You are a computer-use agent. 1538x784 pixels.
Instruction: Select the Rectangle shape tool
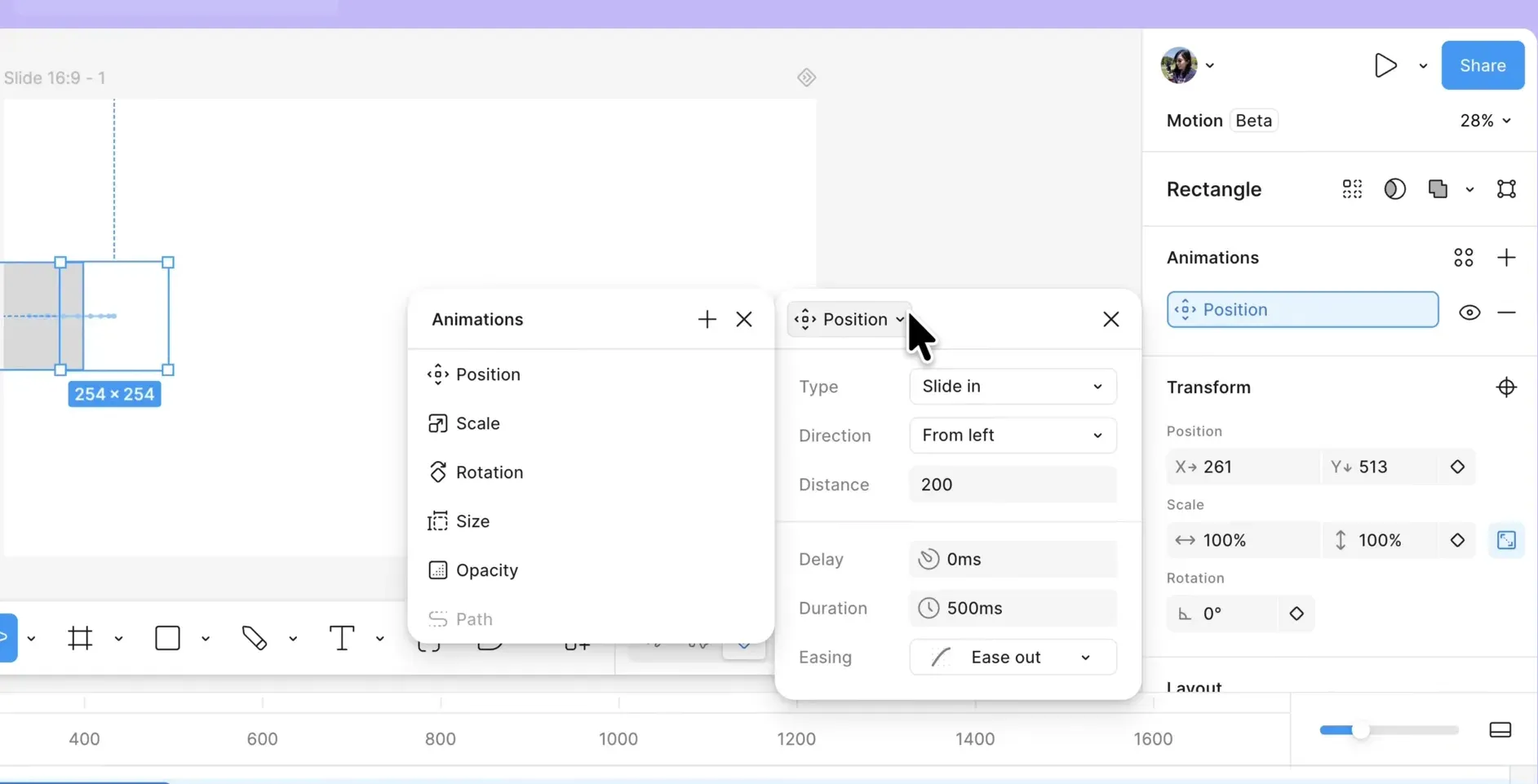(167, 638)
